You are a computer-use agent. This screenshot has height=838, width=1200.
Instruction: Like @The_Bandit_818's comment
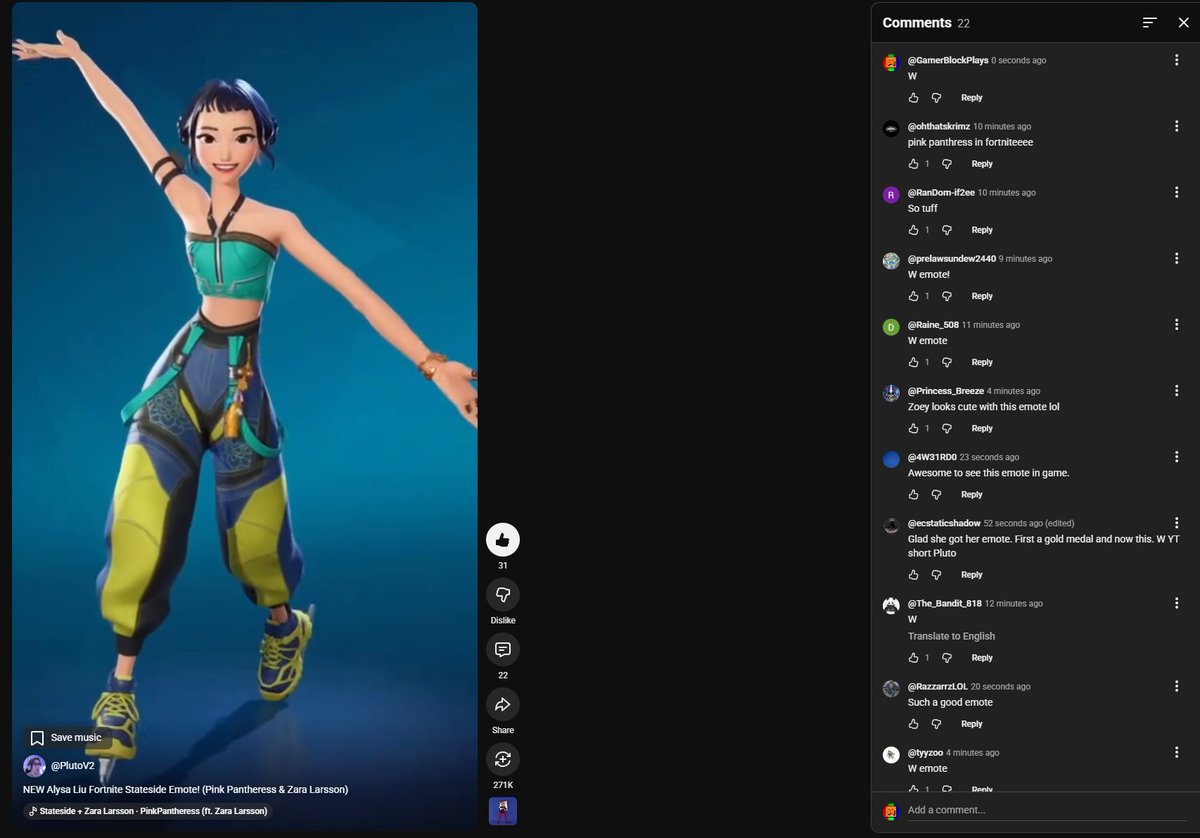pyautogui.click(x=914, y=658)
